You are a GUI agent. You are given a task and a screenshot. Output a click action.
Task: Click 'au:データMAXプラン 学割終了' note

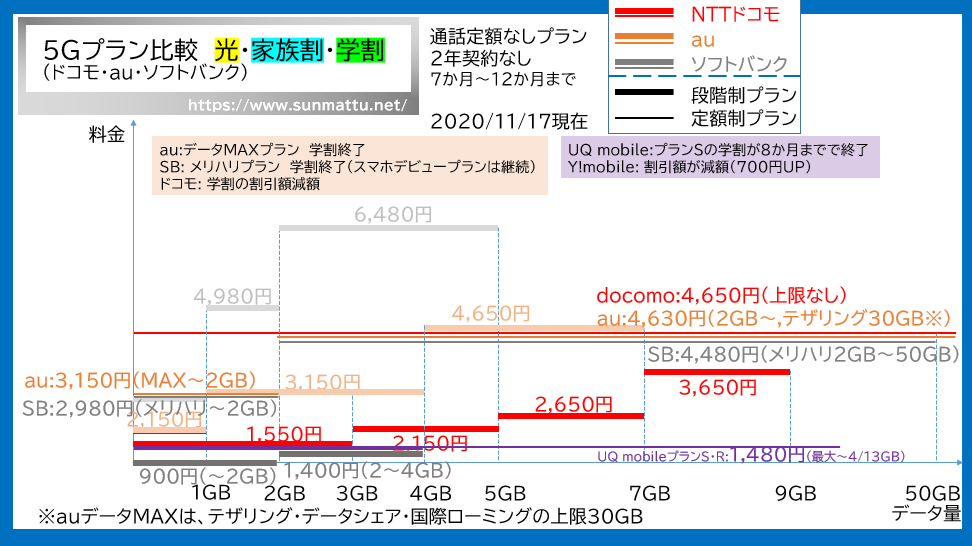[262, 150]
